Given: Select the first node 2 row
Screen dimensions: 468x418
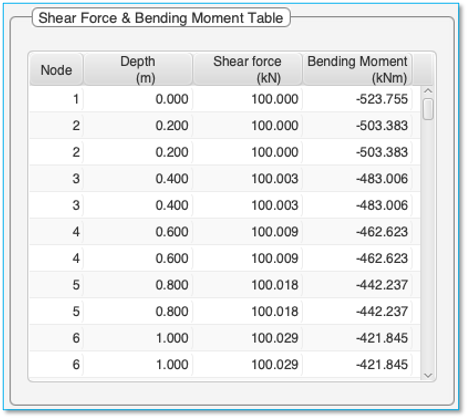Looking at the screenshot, I should pos(225,126).
